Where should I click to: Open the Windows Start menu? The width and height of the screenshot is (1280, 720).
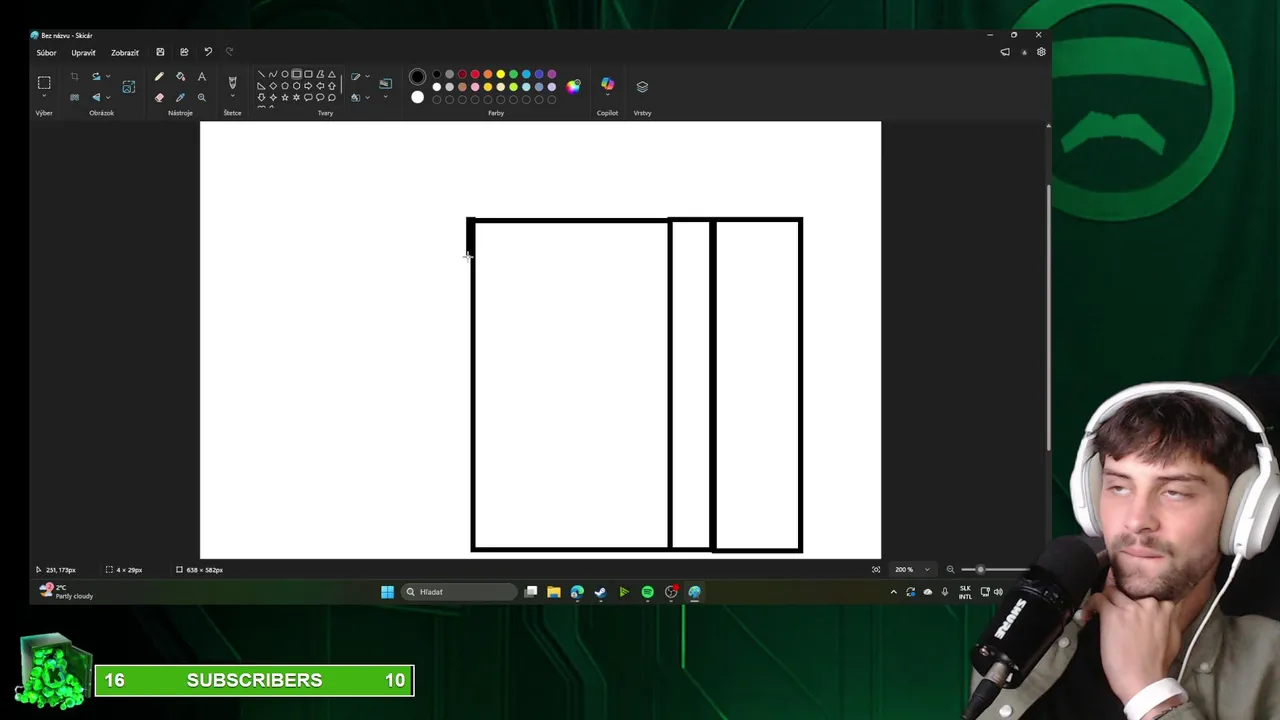[387, 592]
